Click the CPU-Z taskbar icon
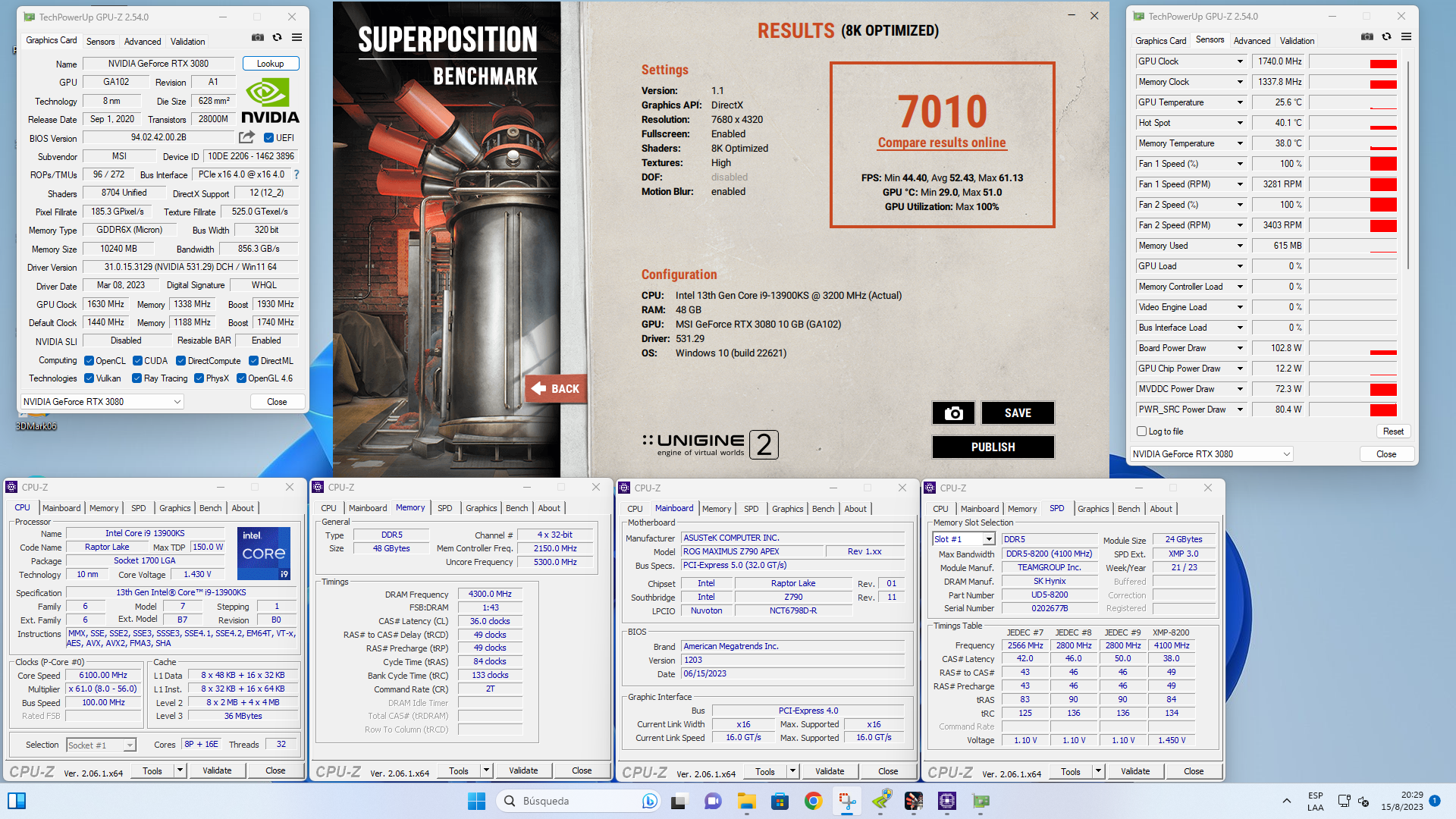 pyautogui.click(x=947, y=801)
